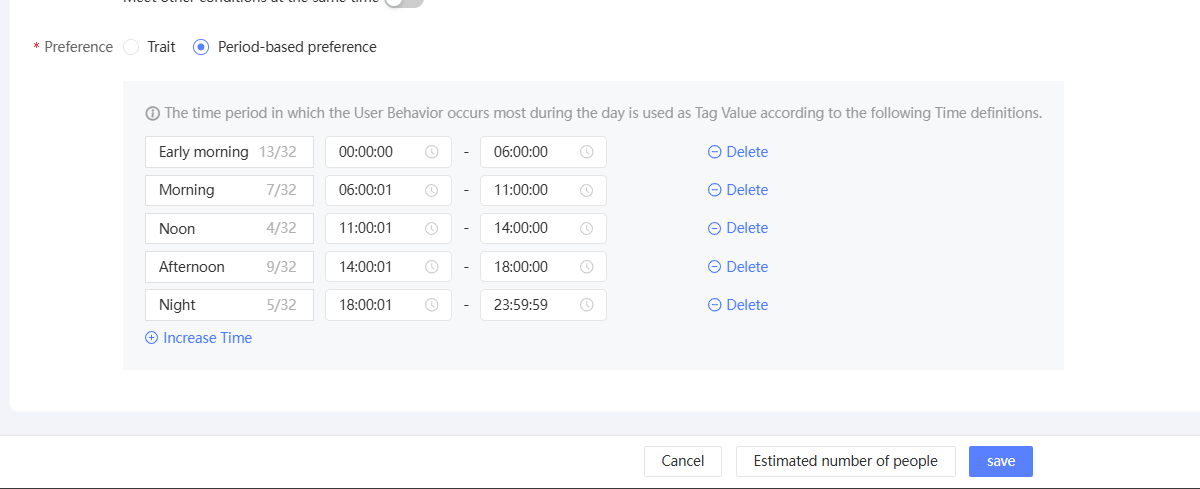
Task: Click the clock icon in 23:59:59 end field
Action: coord(587,305)
